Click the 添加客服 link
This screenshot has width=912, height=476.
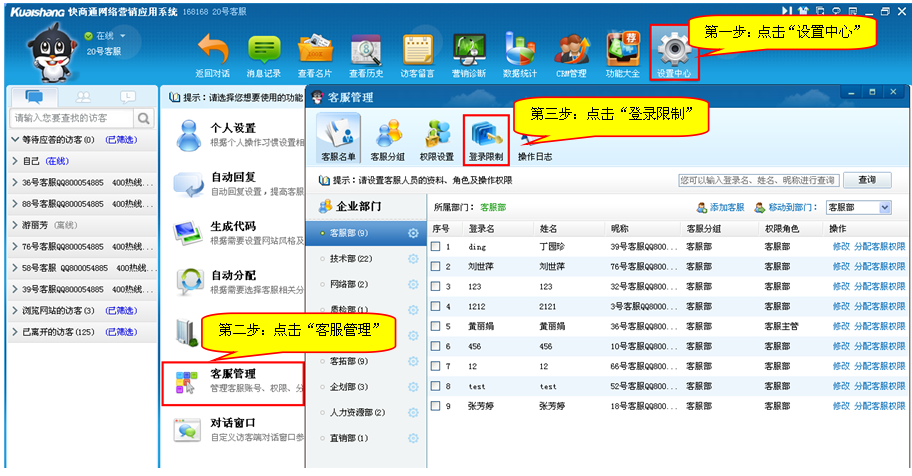(x=720, y=207)
